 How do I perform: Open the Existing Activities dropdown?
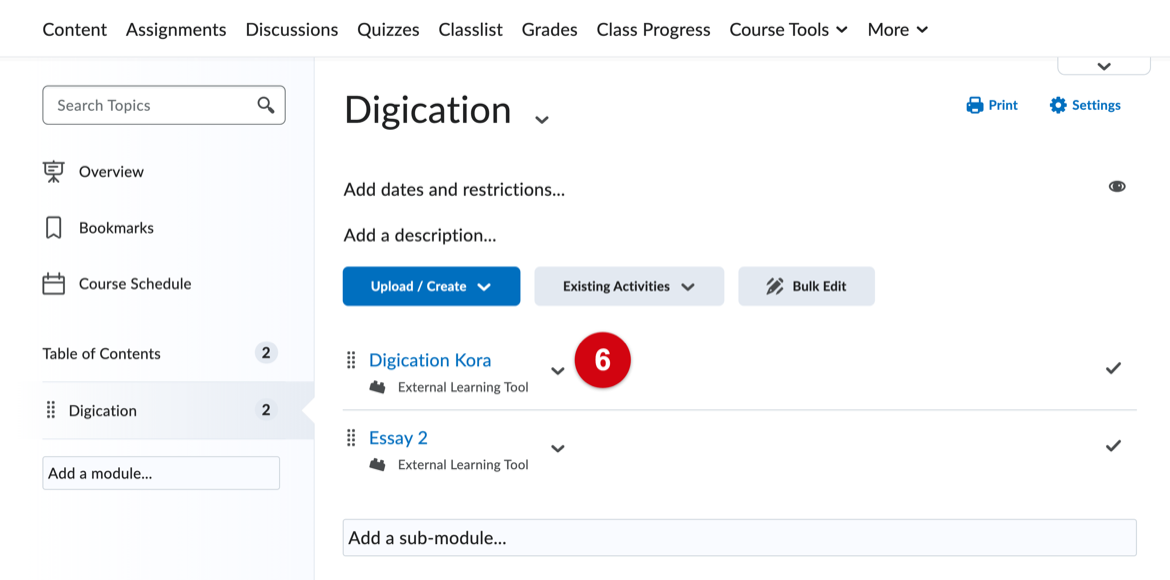coord(629,287)
